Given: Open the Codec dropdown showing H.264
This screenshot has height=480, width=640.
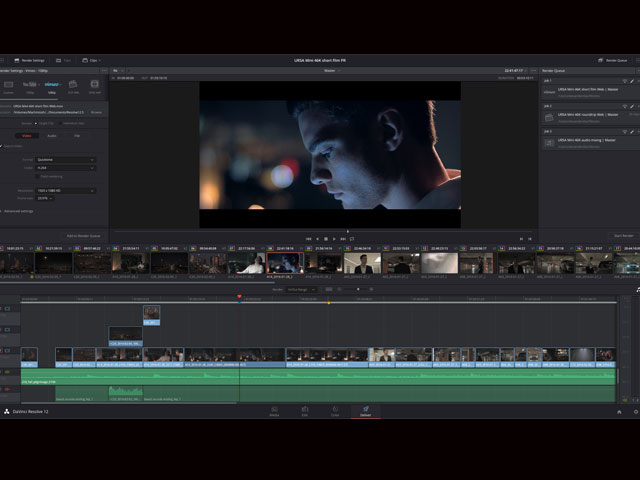Looking at the screenshot, I should click(66, 168).
